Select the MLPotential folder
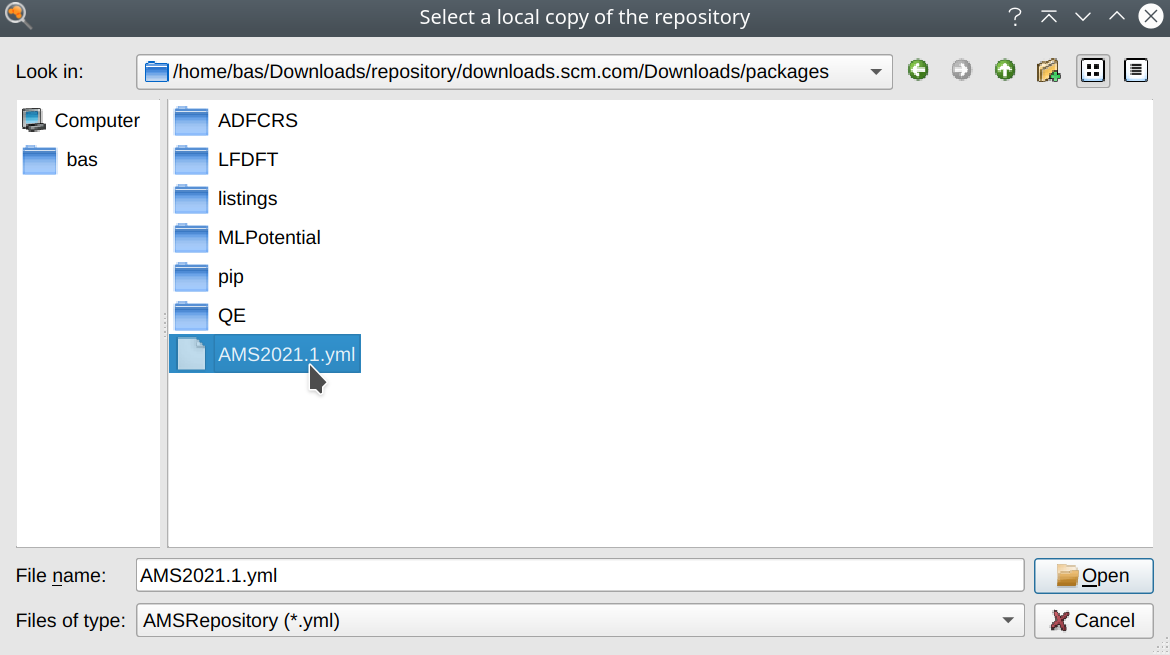 247,237
